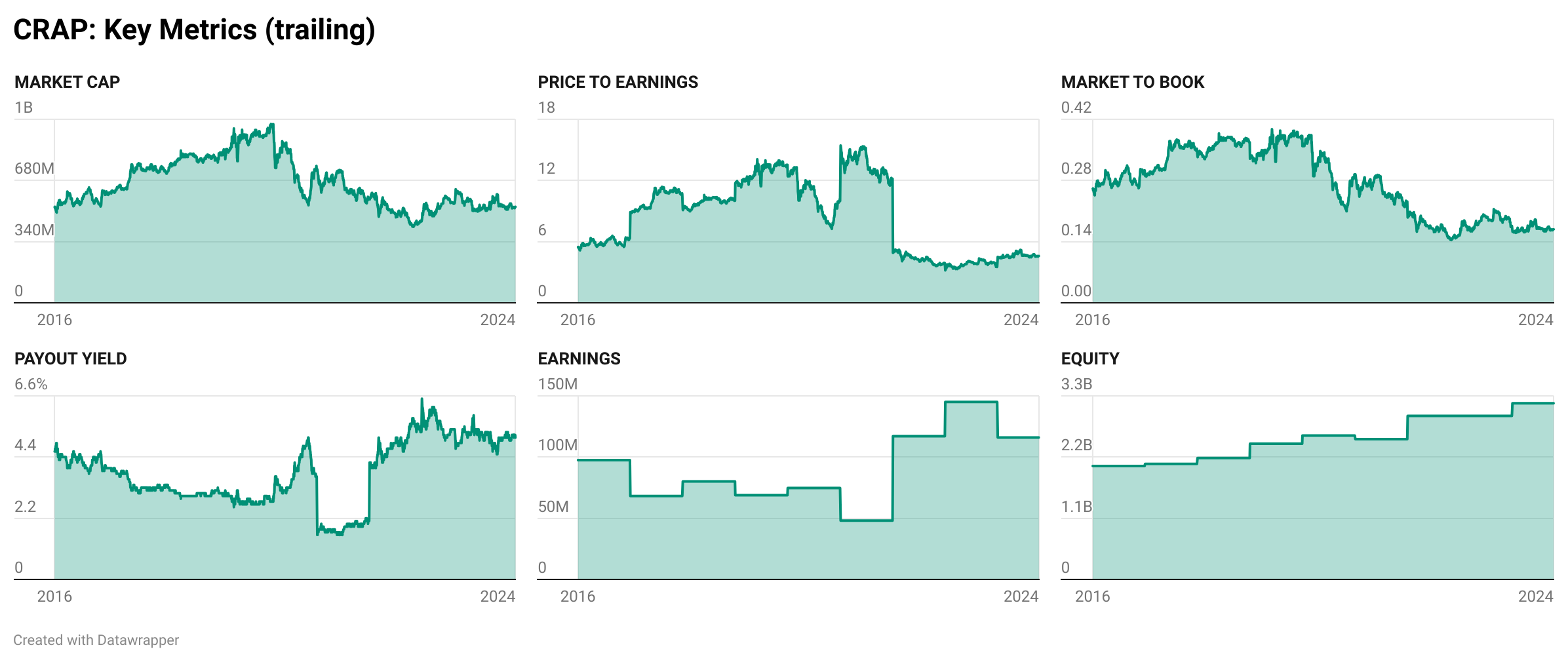This screenshot has width=1568, height=662.
Task: Click the 18 label on Price to Earnings axis
Action: click(546, 107)
